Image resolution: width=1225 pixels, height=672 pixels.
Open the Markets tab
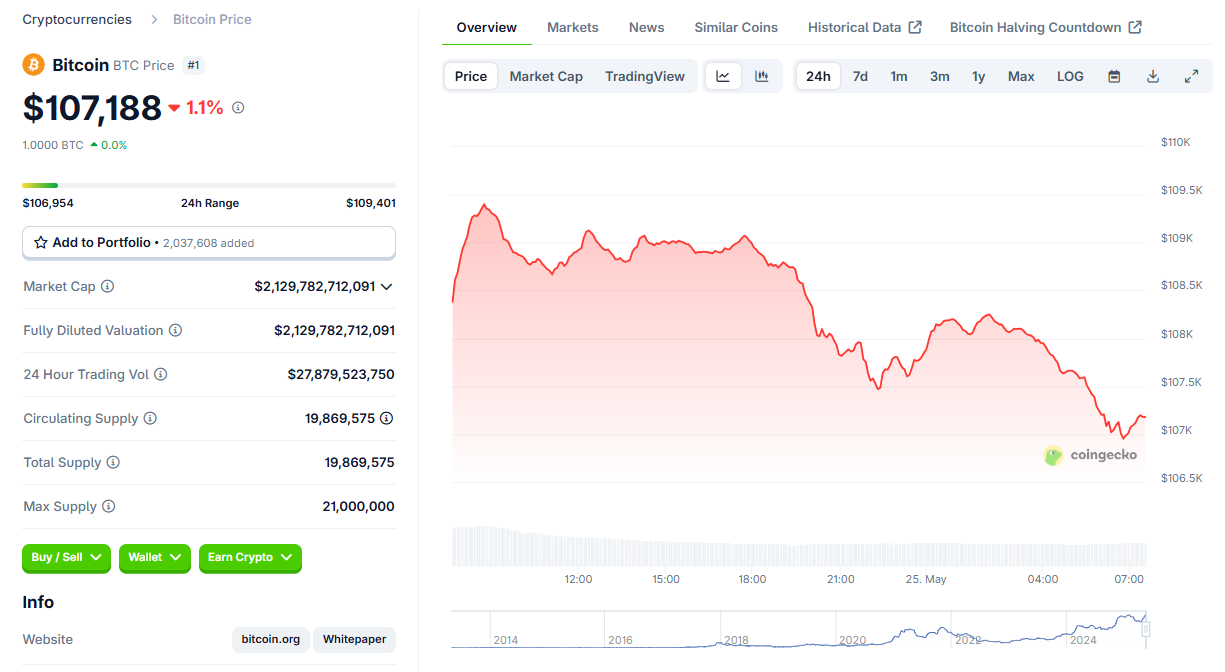[573, 27]
